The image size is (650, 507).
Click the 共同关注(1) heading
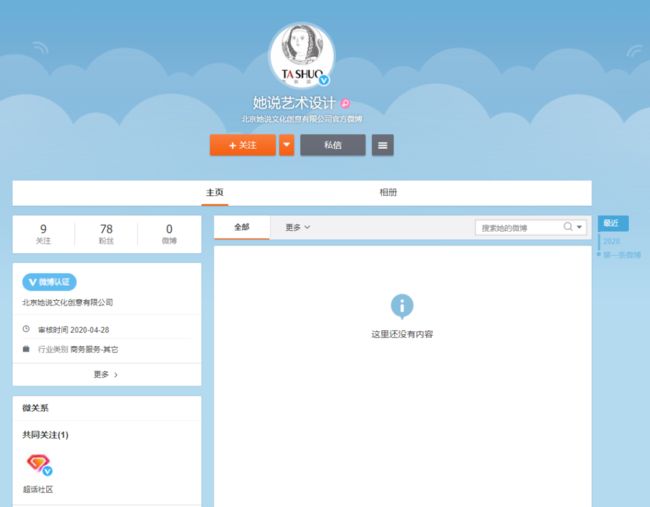pos(45,435)
